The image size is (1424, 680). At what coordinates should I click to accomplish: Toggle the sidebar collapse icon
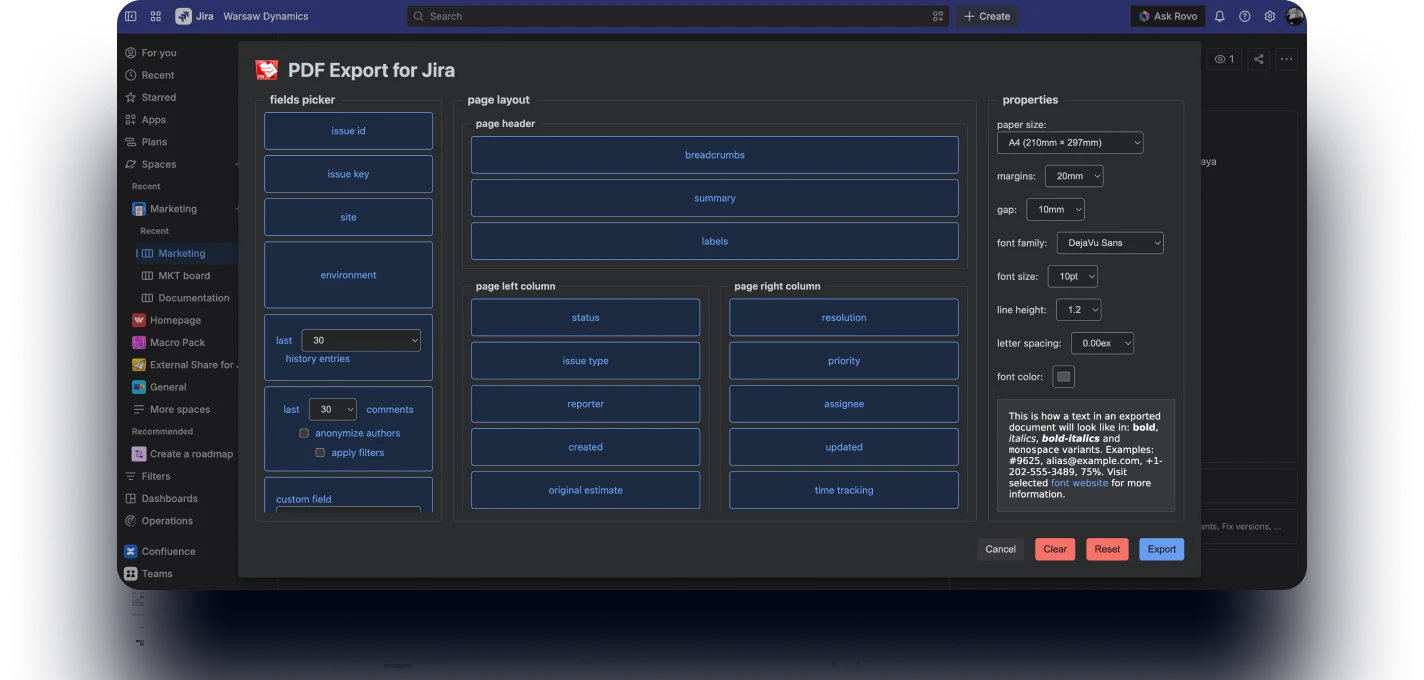pyautogui.click(x=131, y=16)
